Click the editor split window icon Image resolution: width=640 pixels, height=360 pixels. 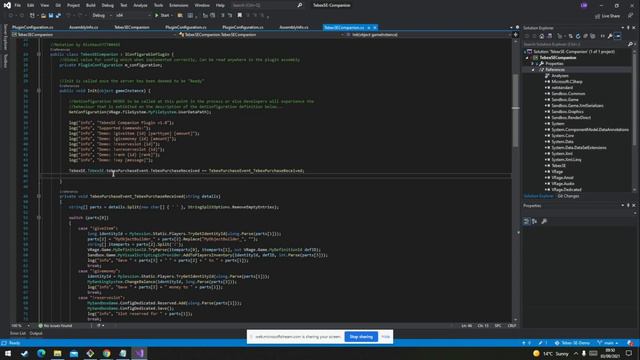516,35
